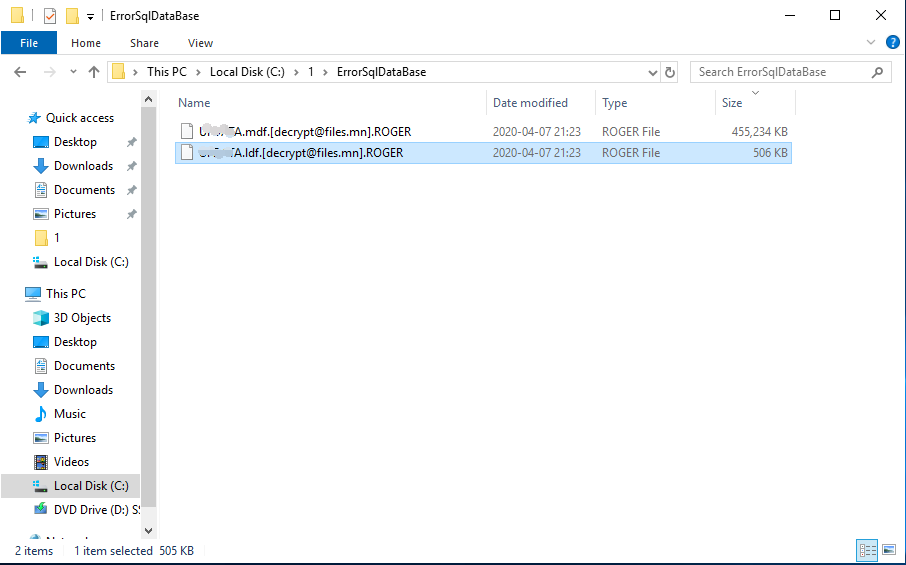Switch to the Share ribbon tab
This screenshot has height=565, width=906.
click(144, 43)
